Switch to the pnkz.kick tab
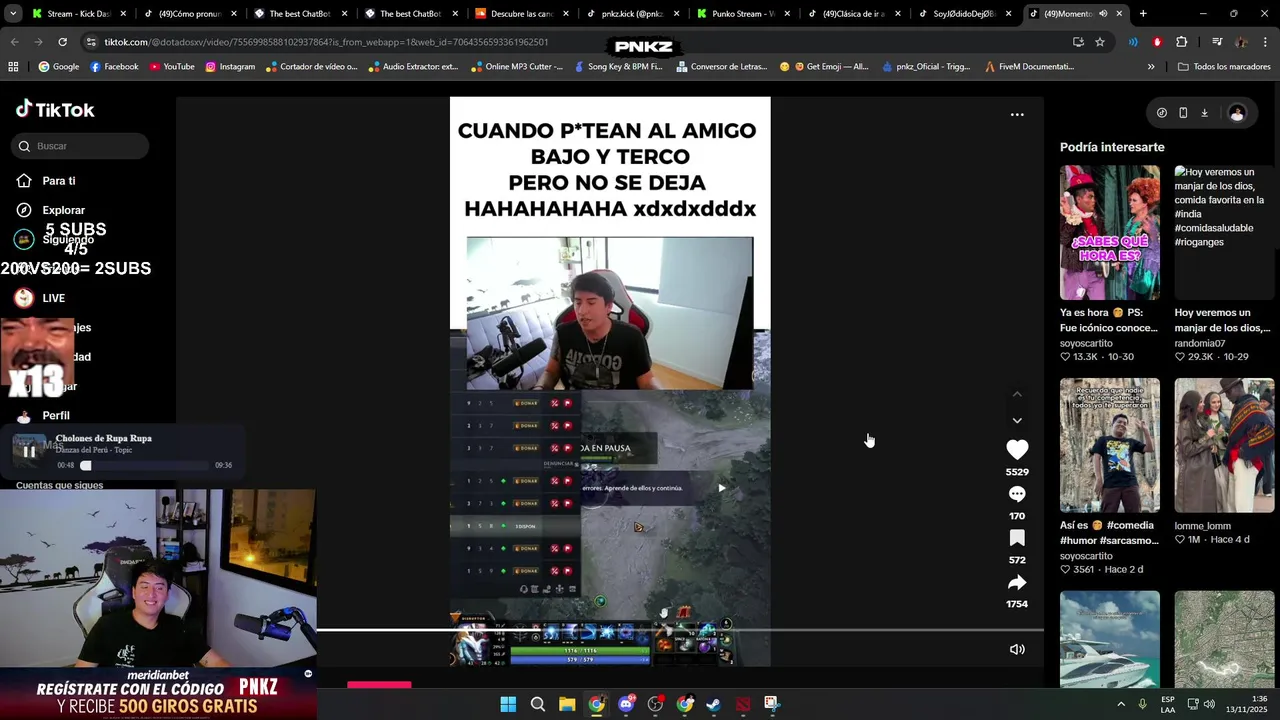This screenshot has height=720, width=1280. point(633,14)
